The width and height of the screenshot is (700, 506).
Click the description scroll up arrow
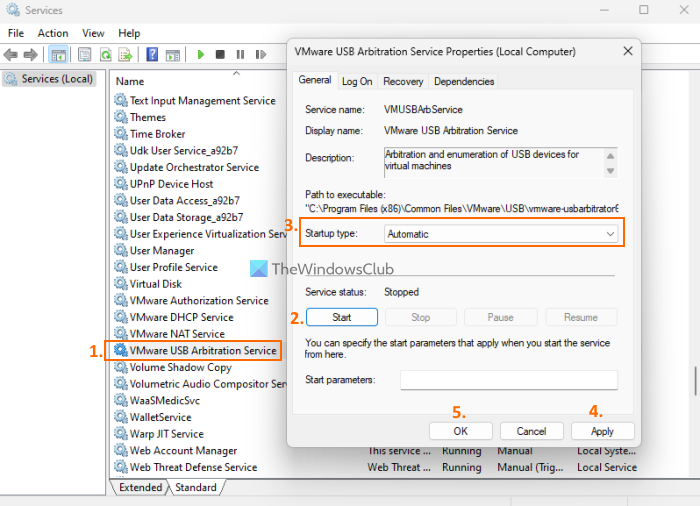pyautogui.click(x=610, y=156)
